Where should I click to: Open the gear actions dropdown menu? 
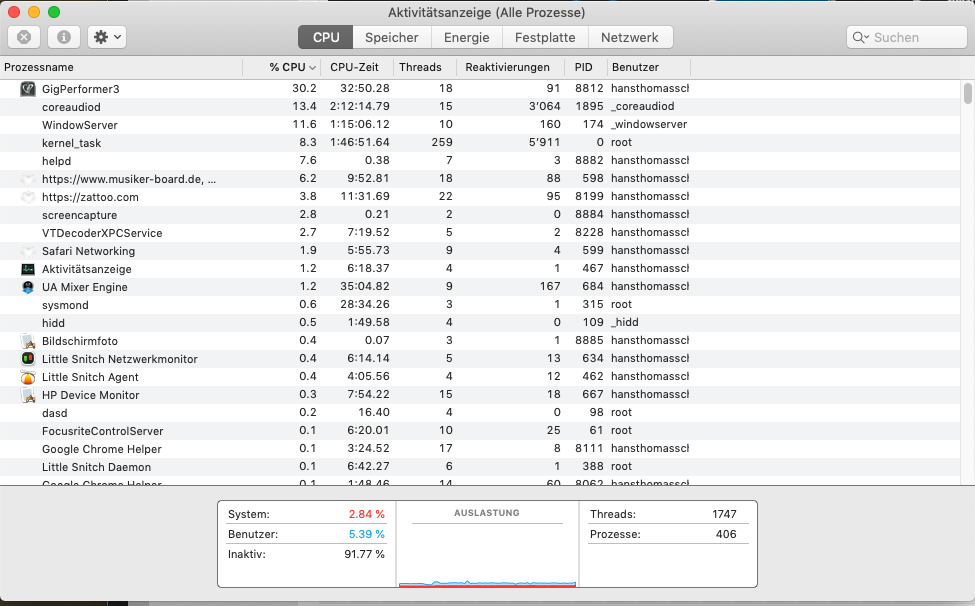(x=107, y=37)
